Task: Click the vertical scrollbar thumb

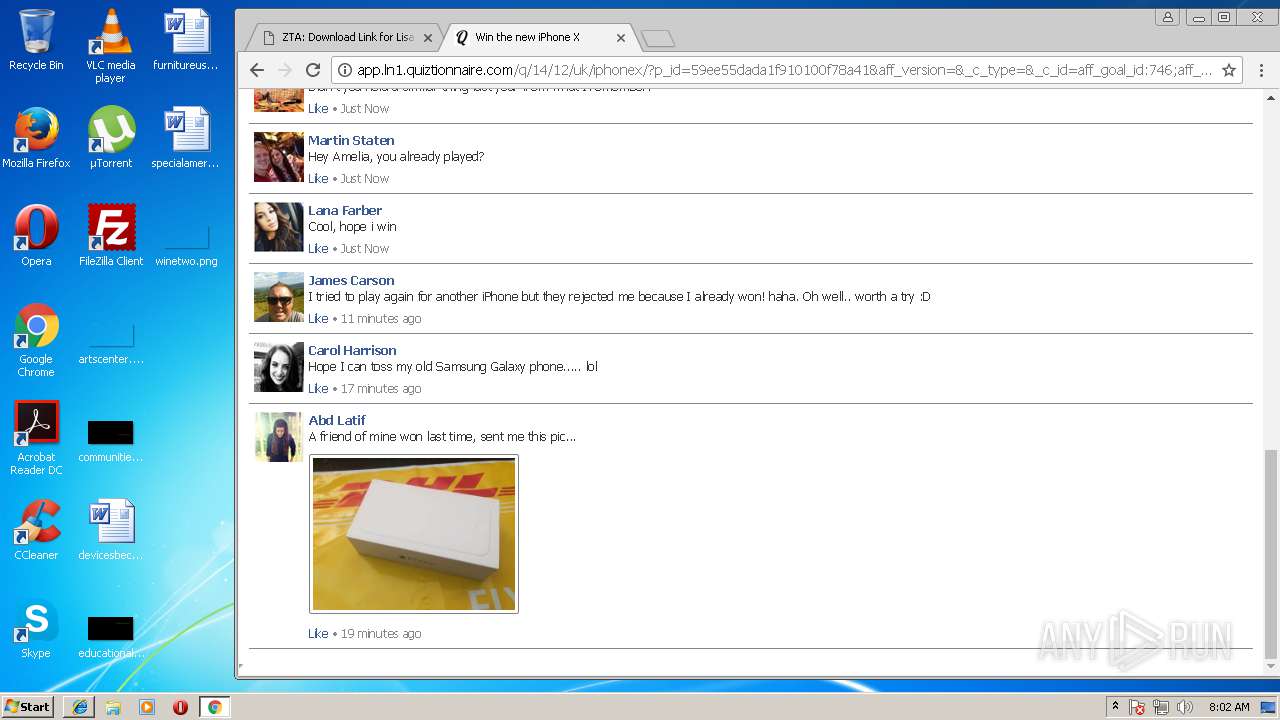Action: point(1271,553)
